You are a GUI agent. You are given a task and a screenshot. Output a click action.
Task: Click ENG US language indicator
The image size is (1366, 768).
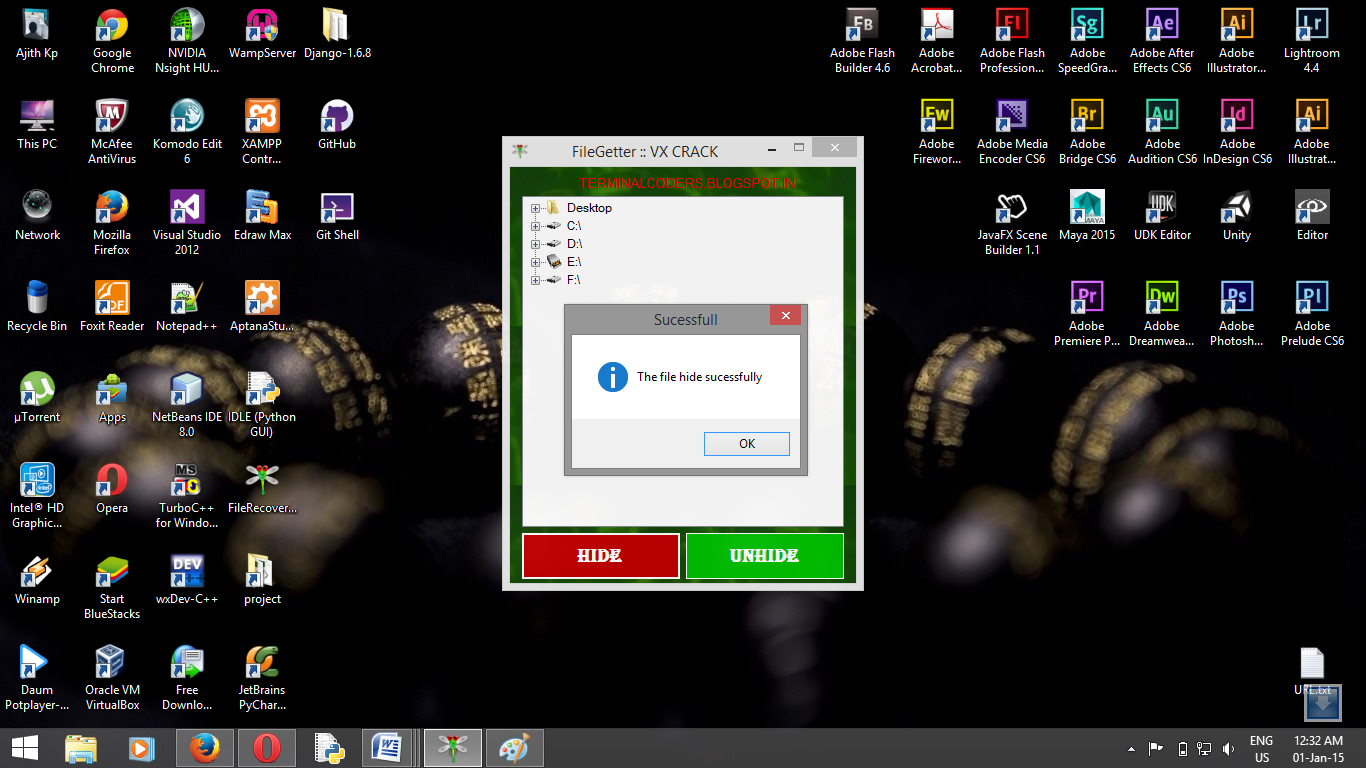coord(1262,749)
